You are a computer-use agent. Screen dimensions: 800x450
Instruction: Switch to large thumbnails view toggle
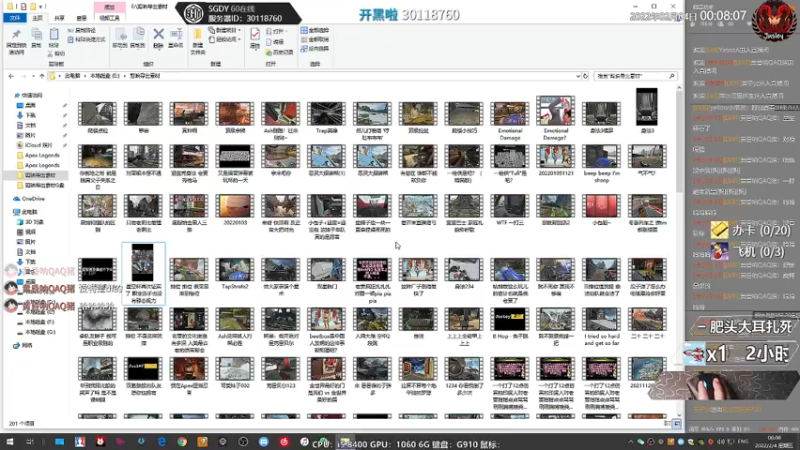click(677, 423)
